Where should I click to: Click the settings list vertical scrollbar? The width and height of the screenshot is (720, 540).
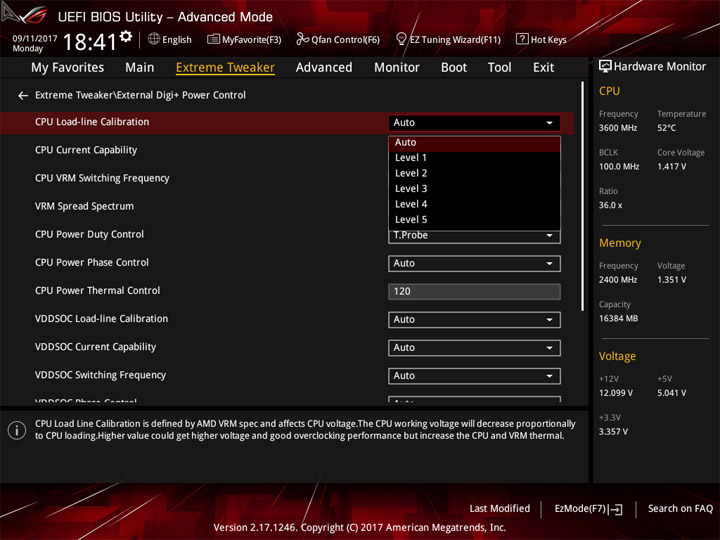(582, 197)
